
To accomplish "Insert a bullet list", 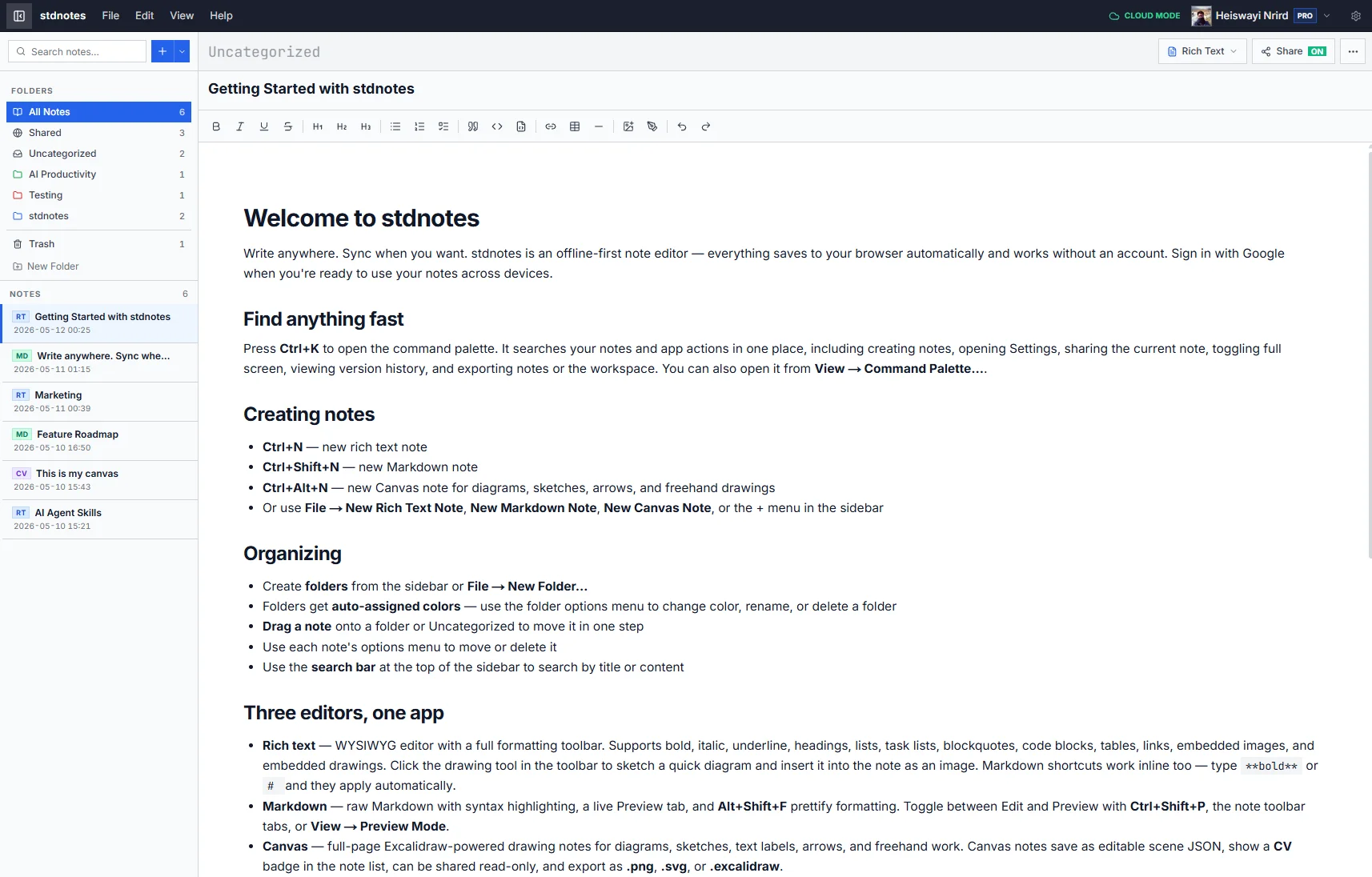I will (x=395, y=126).
